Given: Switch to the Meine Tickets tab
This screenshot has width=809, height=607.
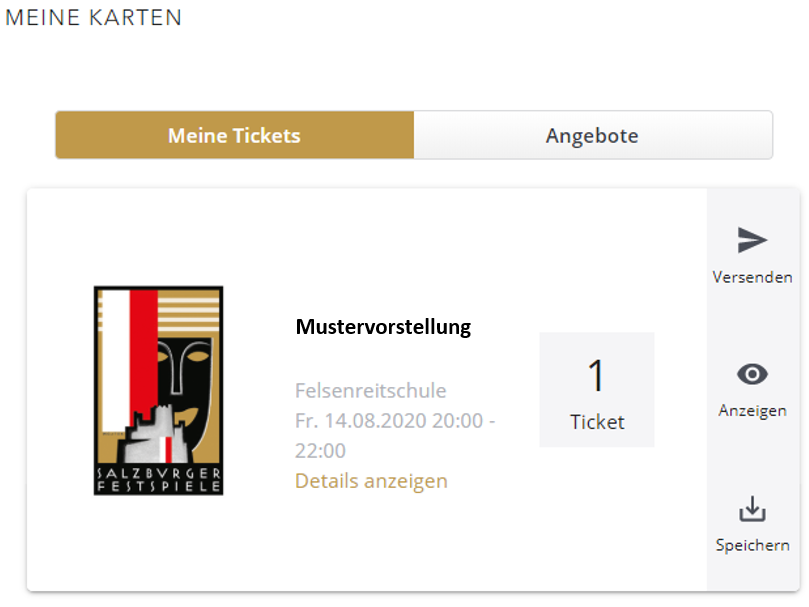Looking at the screenshot, I should tap(235, 135).
